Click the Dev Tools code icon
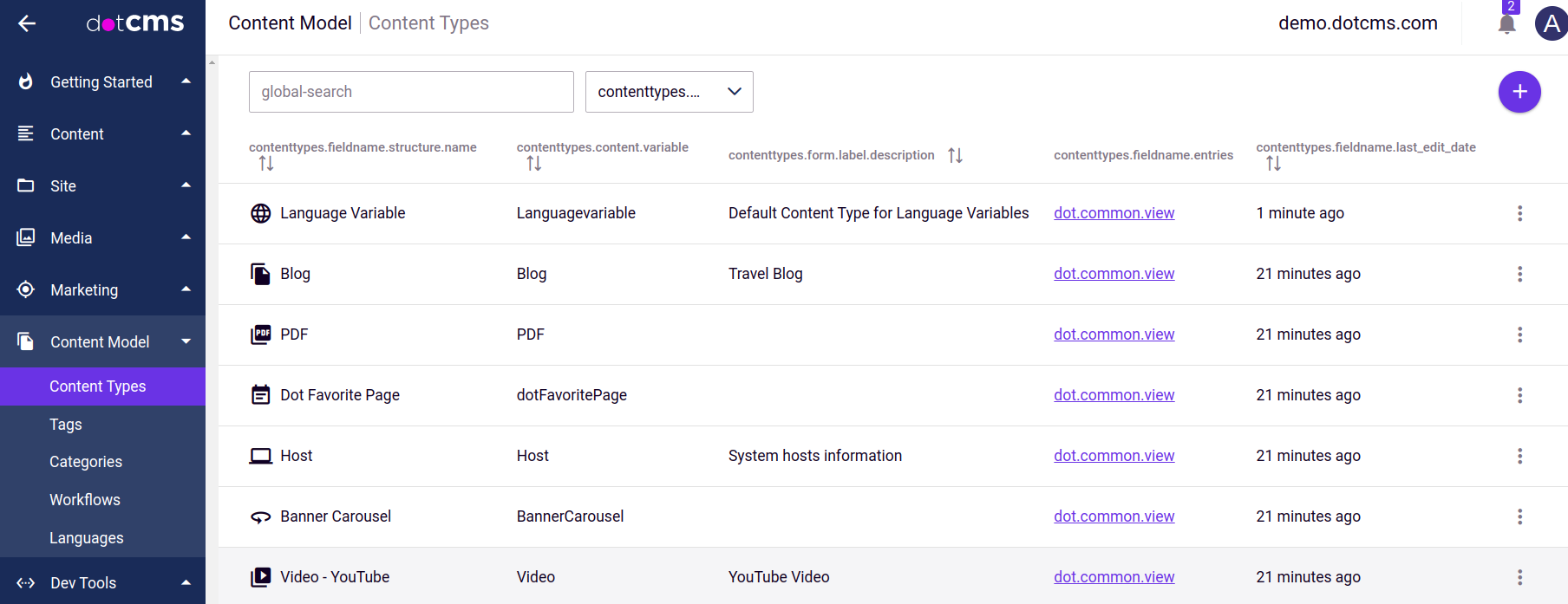The image size is (1568, 604). pos(26,583)
